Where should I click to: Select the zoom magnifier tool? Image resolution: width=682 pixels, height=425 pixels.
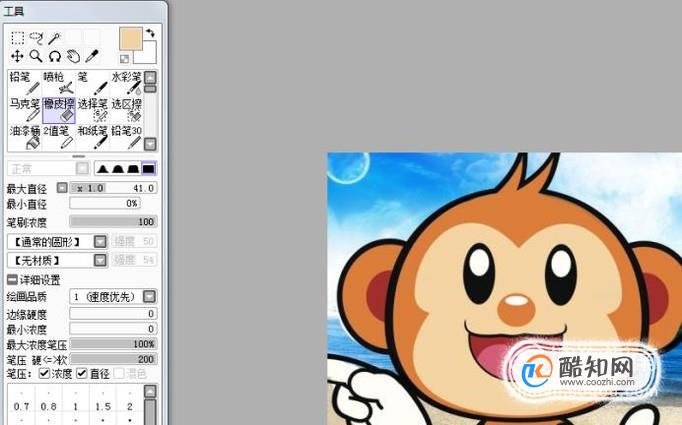(x=36, y=56)
